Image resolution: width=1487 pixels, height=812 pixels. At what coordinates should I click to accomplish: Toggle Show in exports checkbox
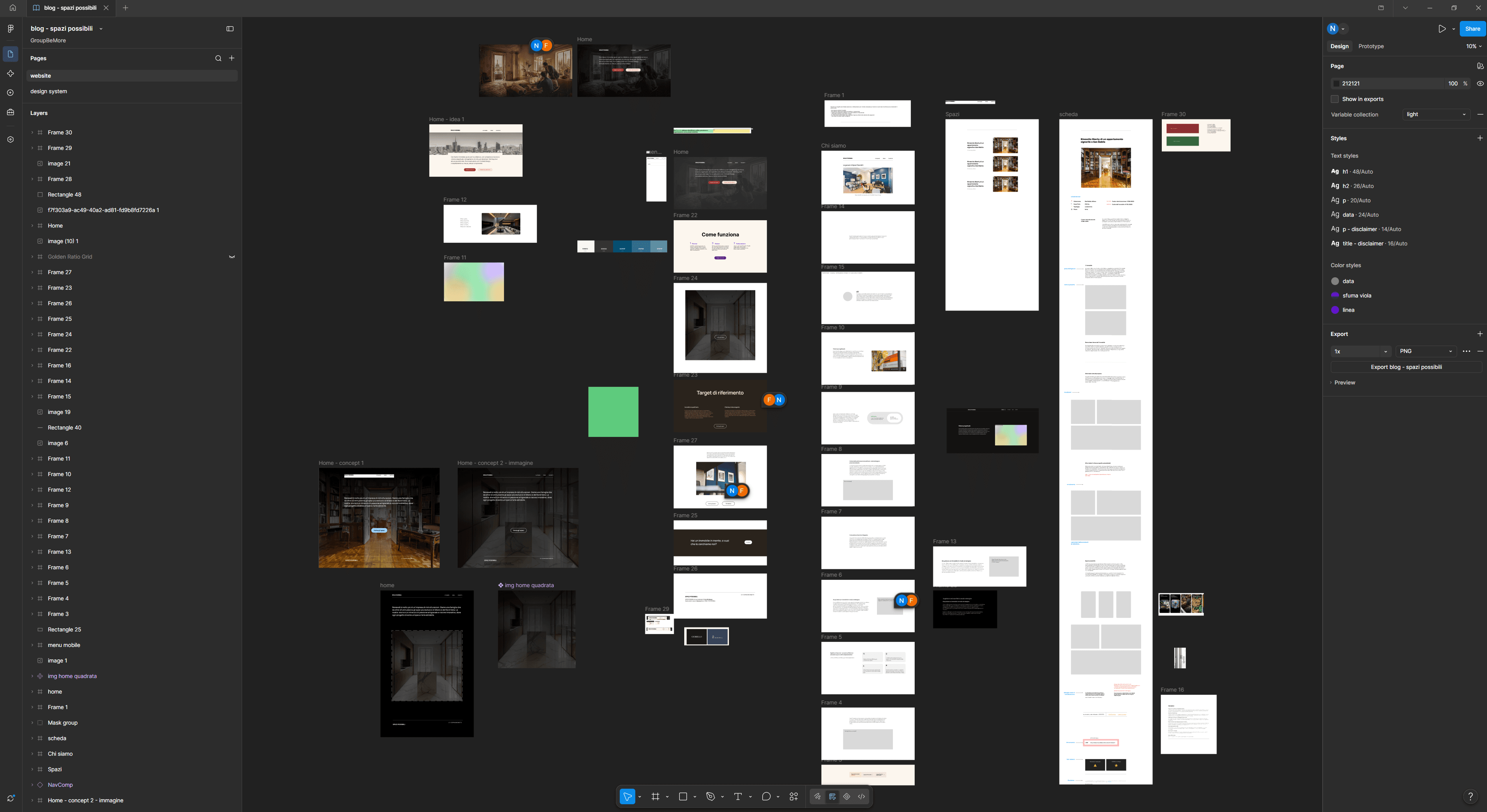pos(1335,99)
